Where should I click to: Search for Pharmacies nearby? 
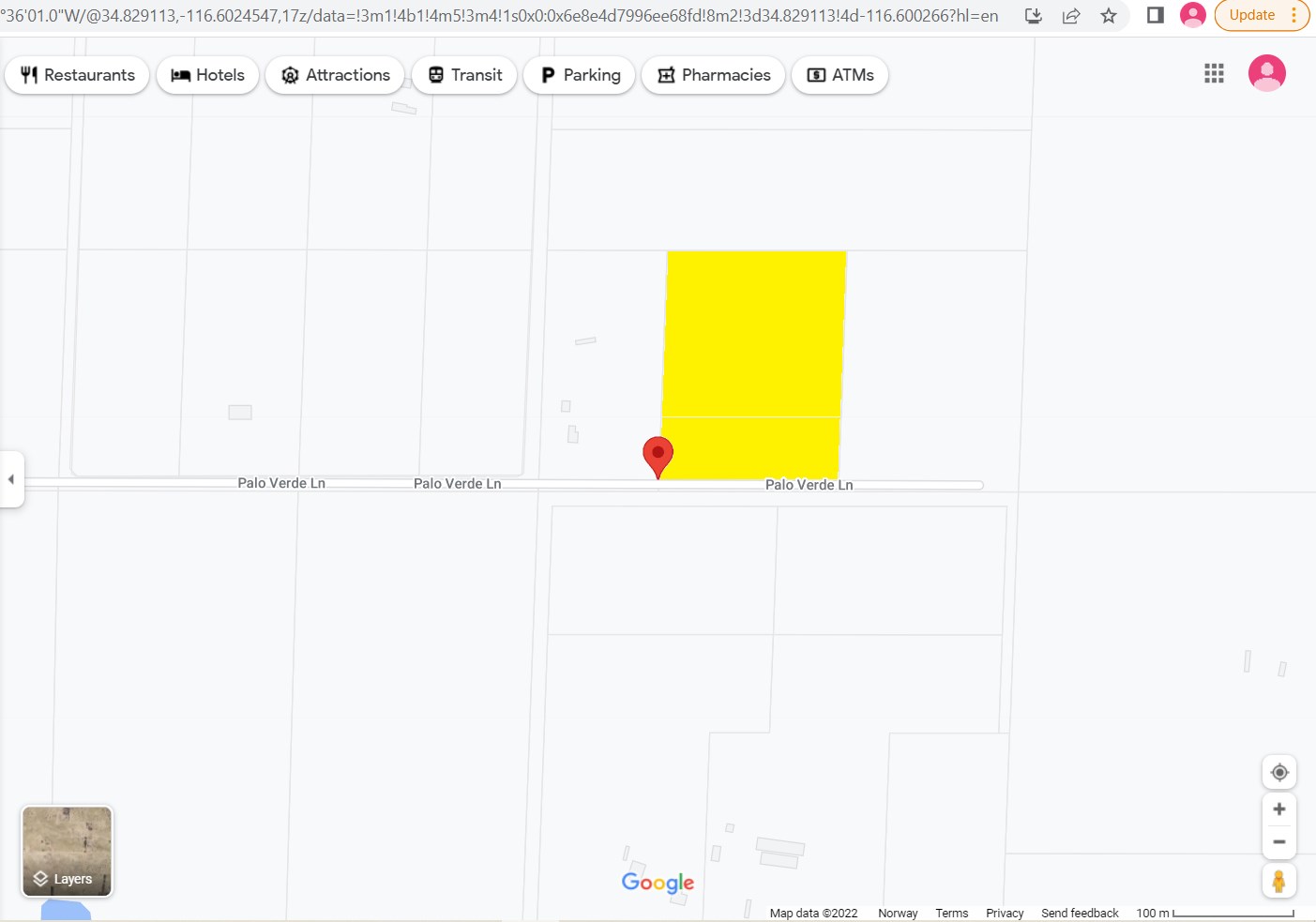click(x=713, y=75)
